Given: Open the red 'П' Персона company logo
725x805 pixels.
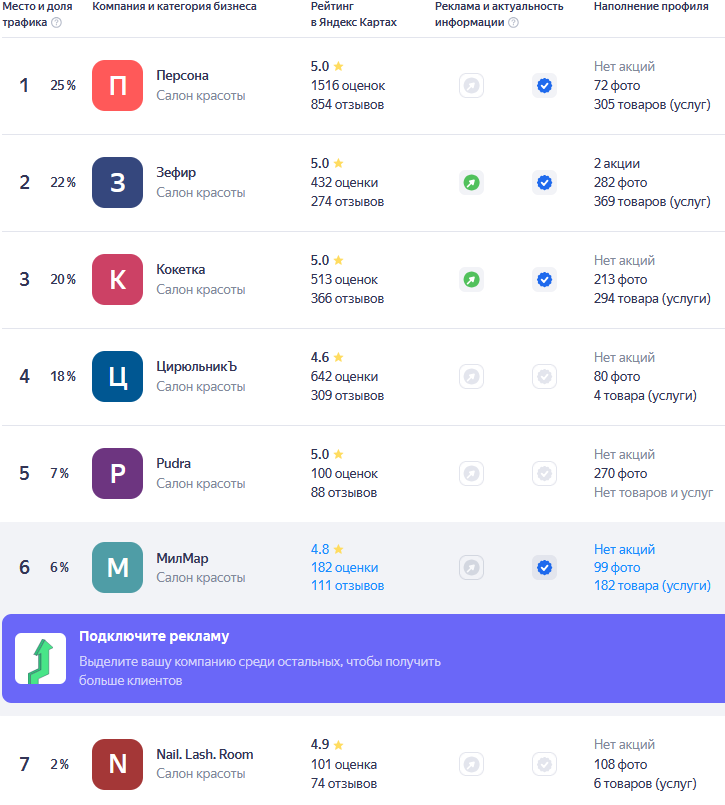Looking at the screenshot, I should [x=117, y=86].
